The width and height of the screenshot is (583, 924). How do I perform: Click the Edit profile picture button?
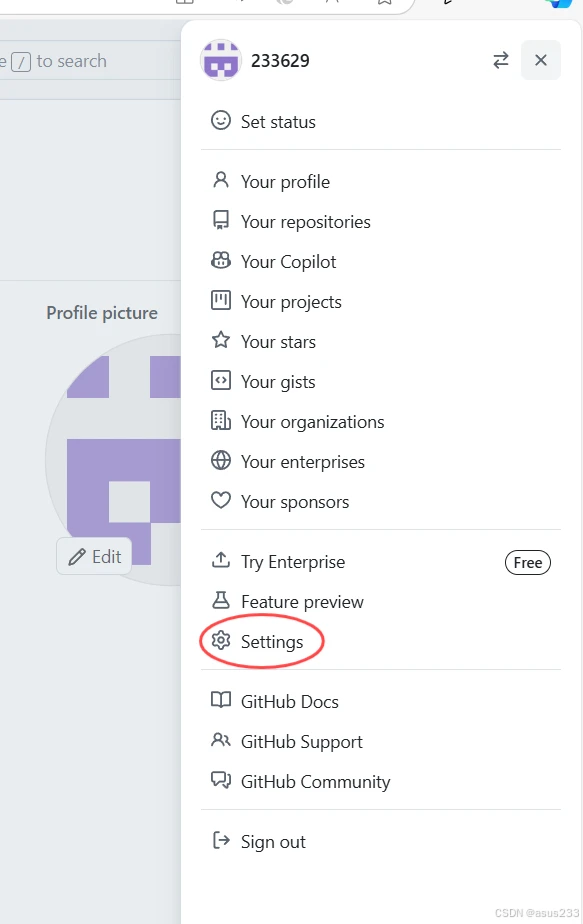94,556
